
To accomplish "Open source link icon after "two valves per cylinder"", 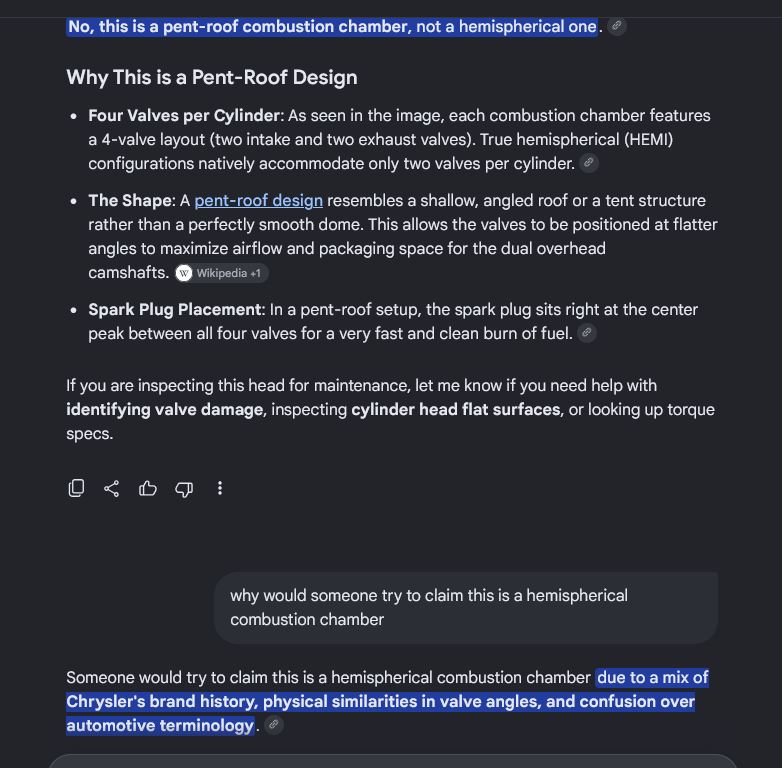I will pos(589,163).
